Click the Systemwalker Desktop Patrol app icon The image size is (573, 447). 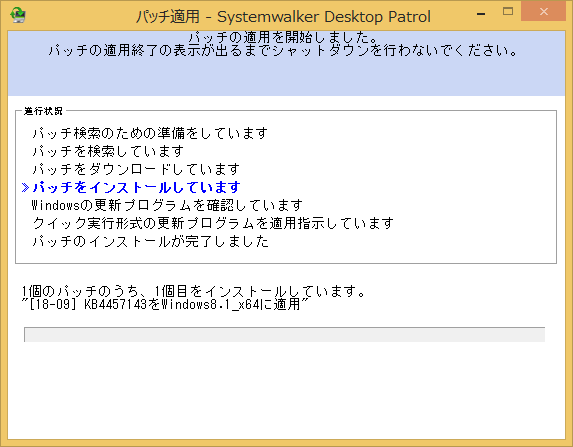pos(17,15)
